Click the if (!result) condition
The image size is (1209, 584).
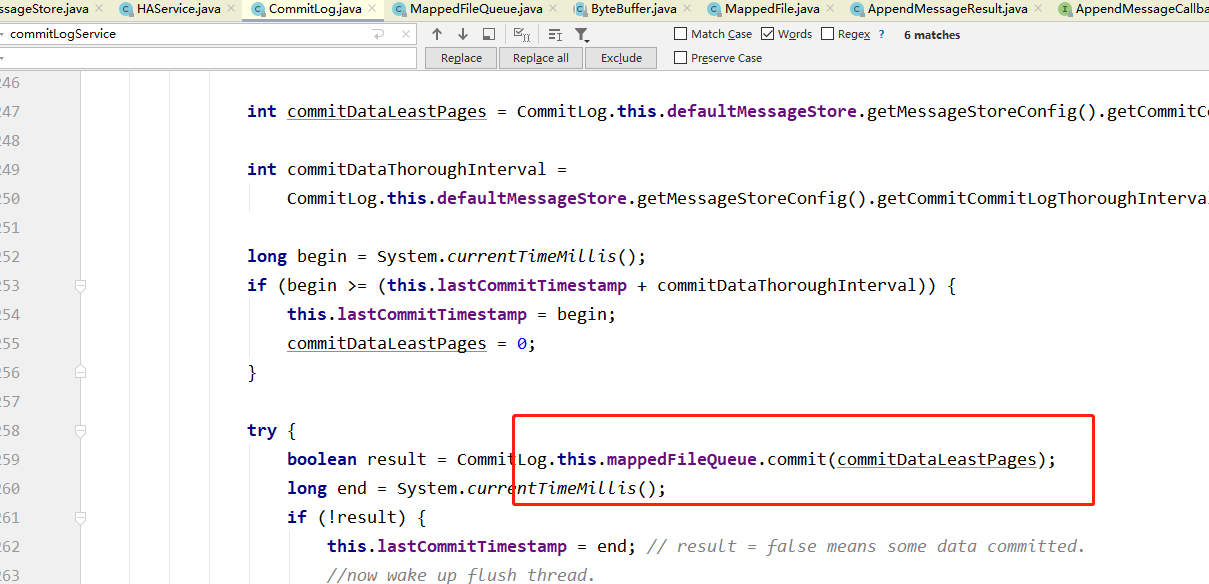coord(357,518)
